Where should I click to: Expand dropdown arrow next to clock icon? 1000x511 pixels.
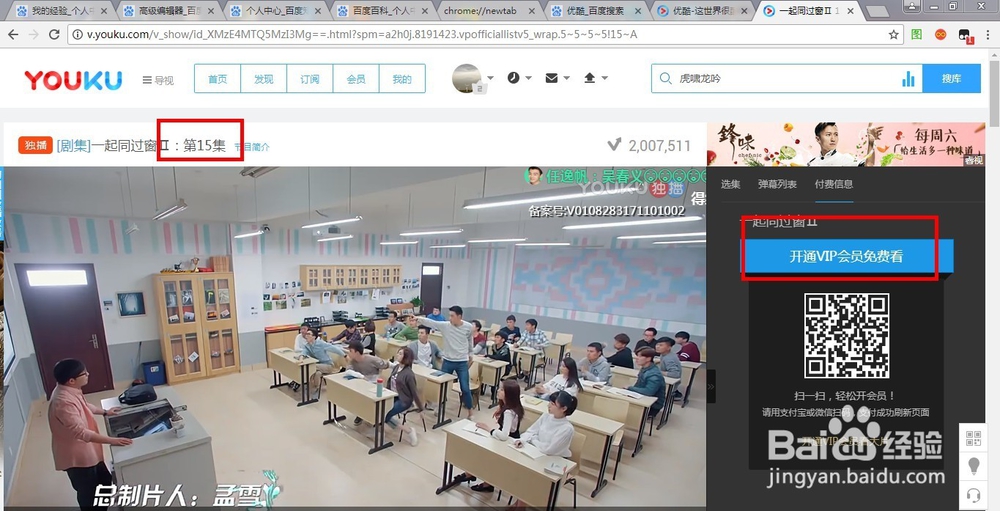[528, 78]
